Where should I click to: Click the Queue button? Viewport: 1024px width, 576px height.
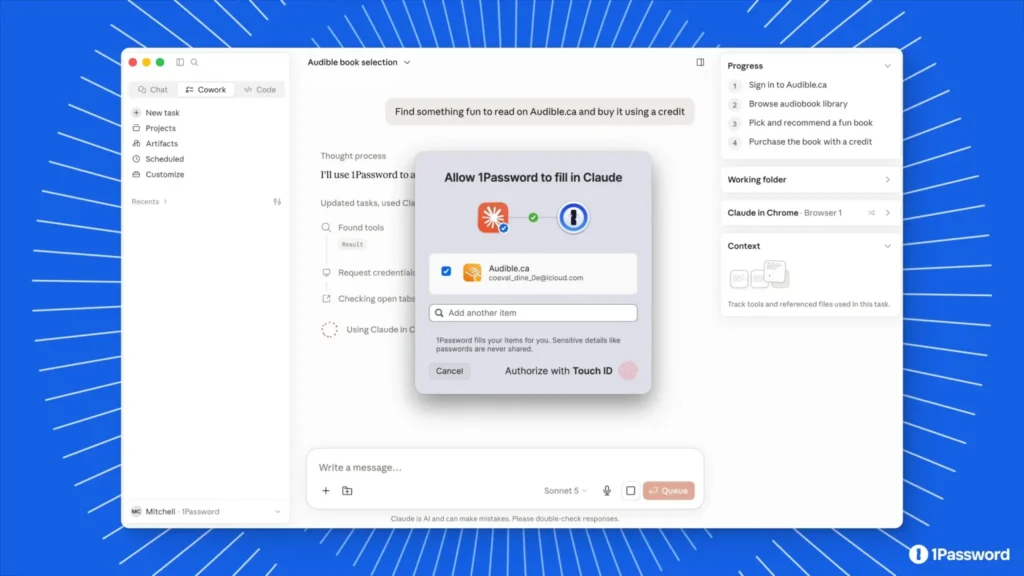pyautogui.click(x=669, y=490)
